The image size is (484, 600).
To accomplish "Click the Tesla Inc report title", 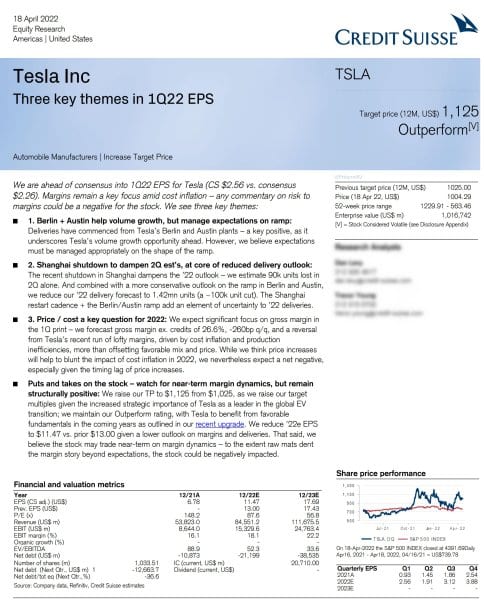I will tap(52, 76).
